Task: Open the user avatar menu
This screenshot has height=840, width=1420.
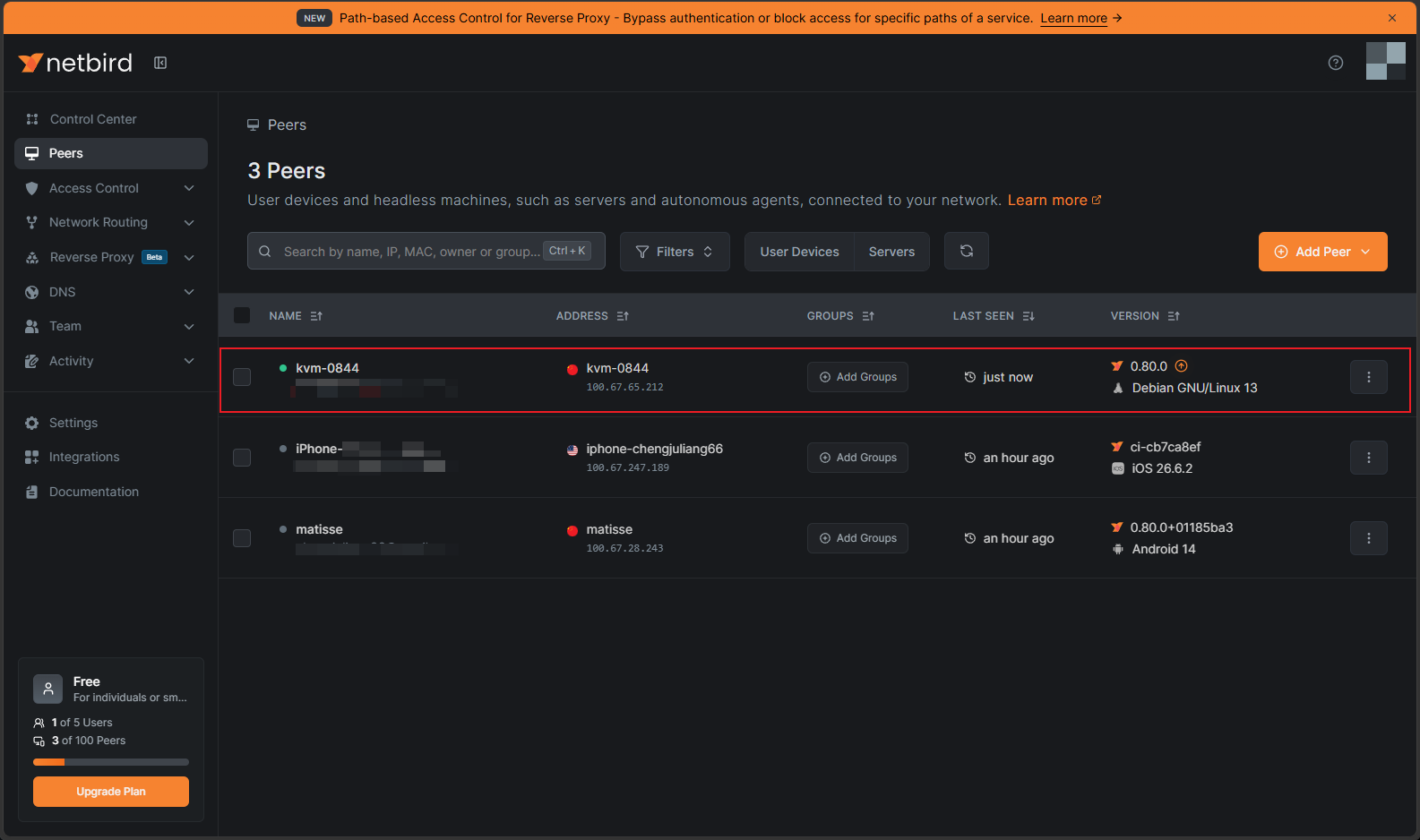Action: click(x=1385, y=61)
